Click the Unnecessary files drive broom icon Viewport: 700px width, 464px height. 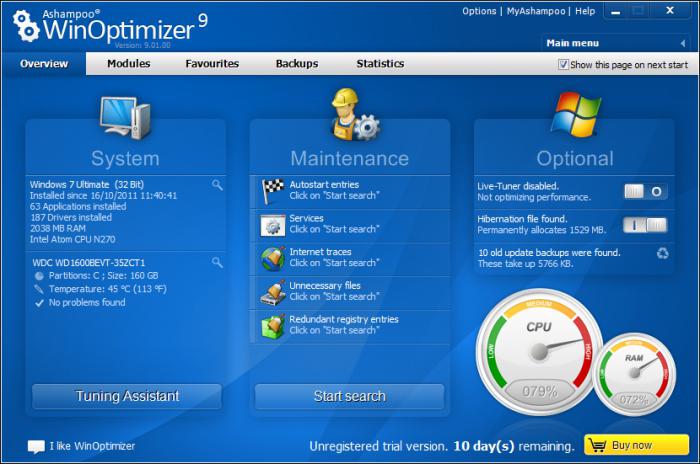[x=273, y=293]
